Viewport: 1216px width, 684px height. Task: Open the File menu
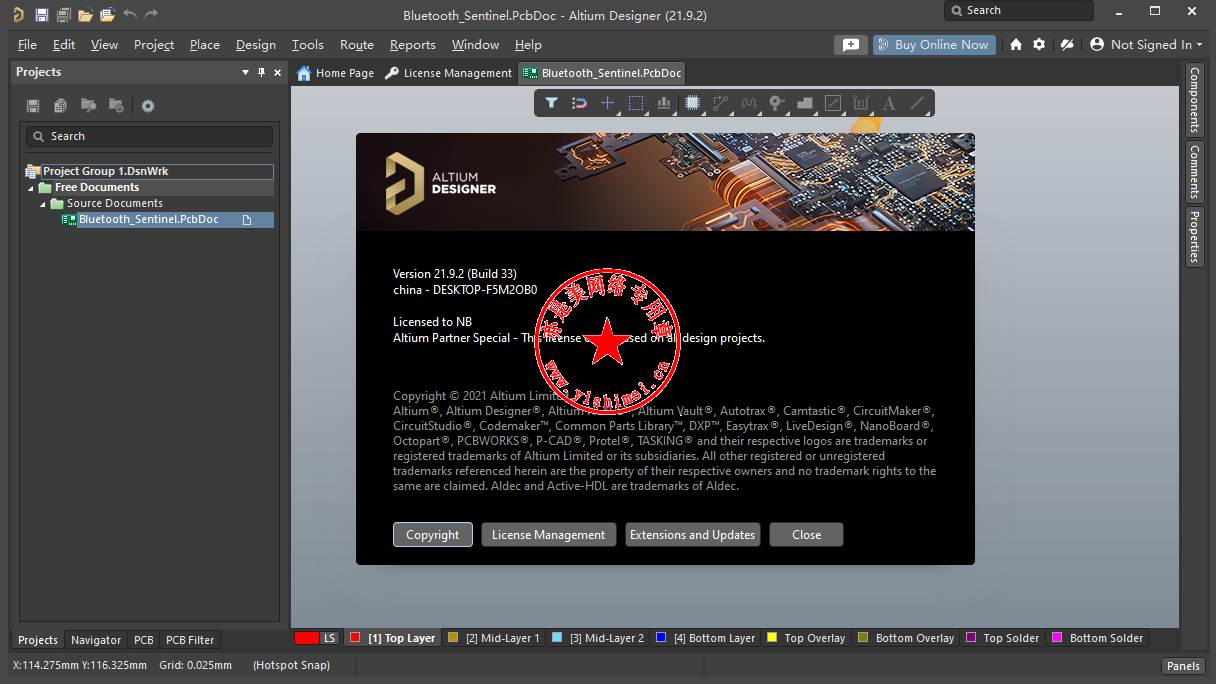pos(27,45)
